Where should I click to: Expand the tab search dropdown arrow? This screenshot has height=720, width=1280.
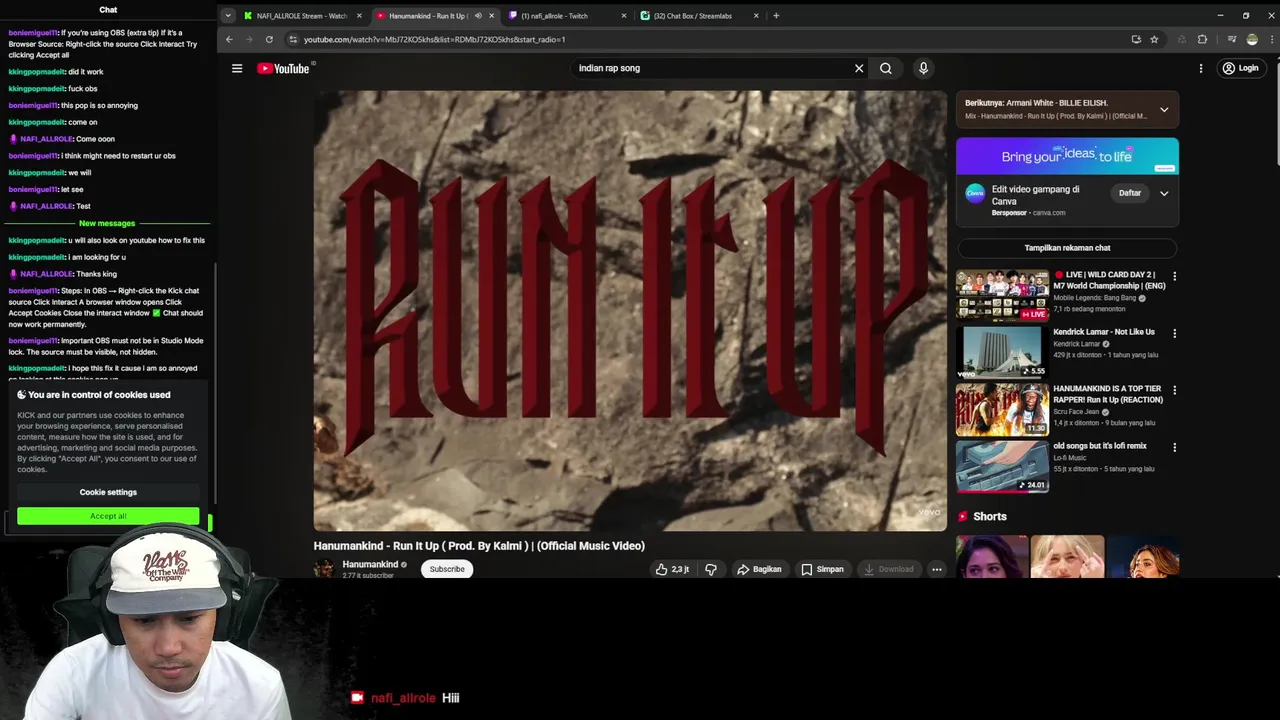tap(228, 15)
